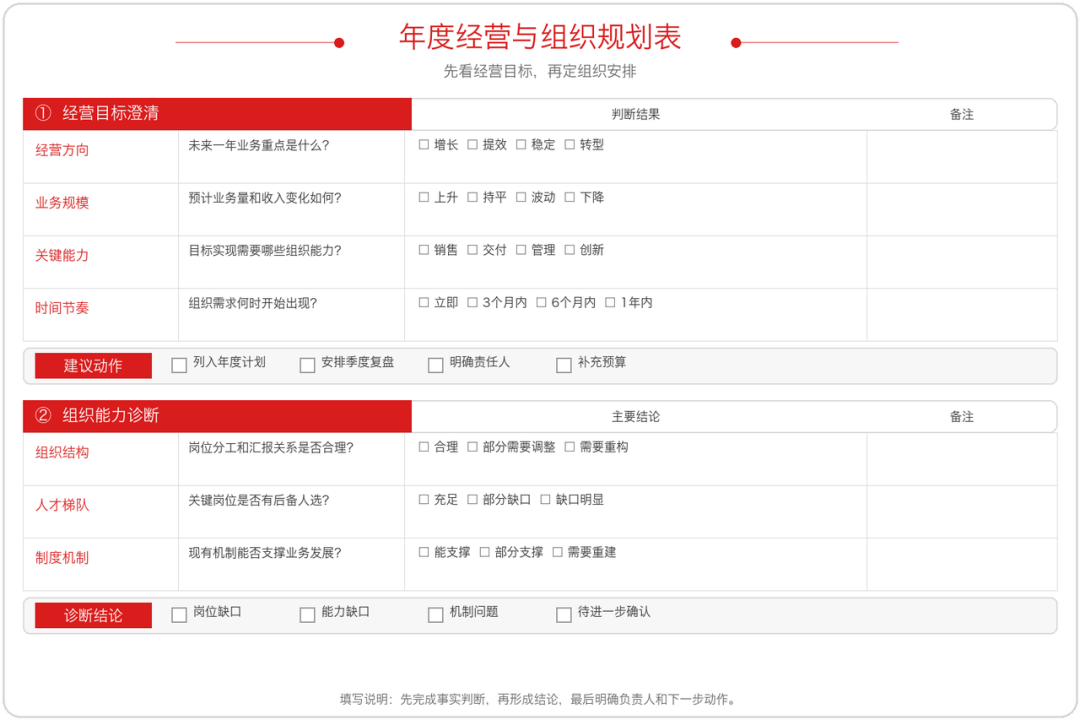Click the 备注 cell for 经营方向
Viewport: 1080px width, 720px height.
[x=962, y=157]
